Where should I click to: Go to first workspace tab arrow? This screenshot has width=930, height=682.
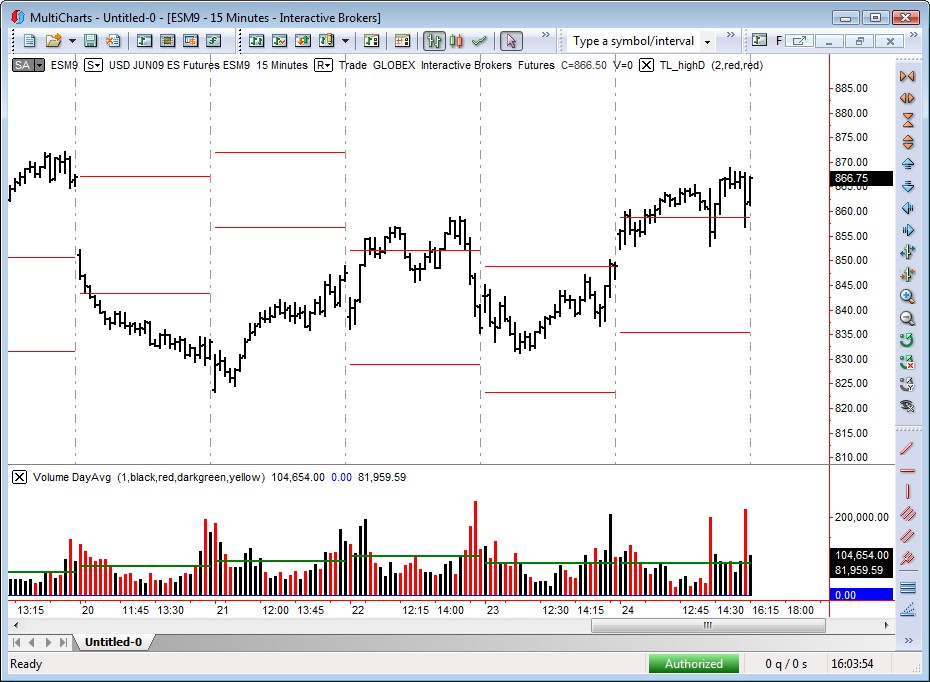coord(17,642)
